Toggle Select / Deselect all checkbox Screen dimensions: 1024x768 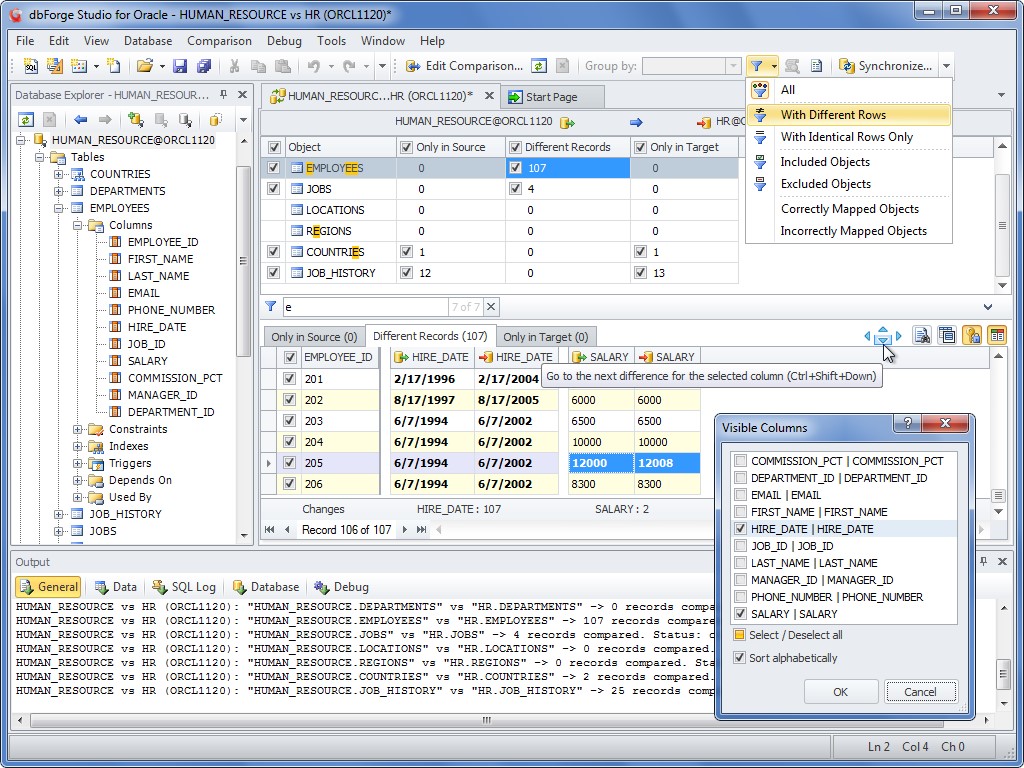coord(739,635)
